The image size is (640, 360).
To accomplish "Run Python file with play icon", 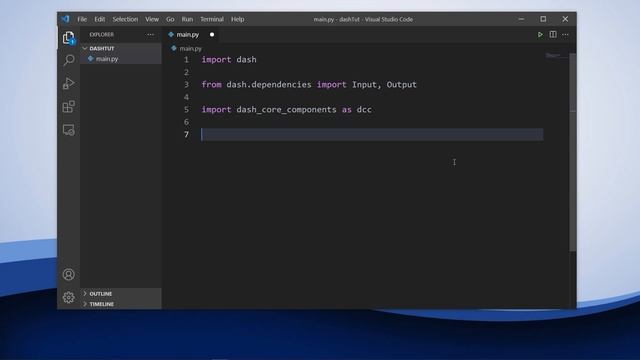I will [540, 35].
